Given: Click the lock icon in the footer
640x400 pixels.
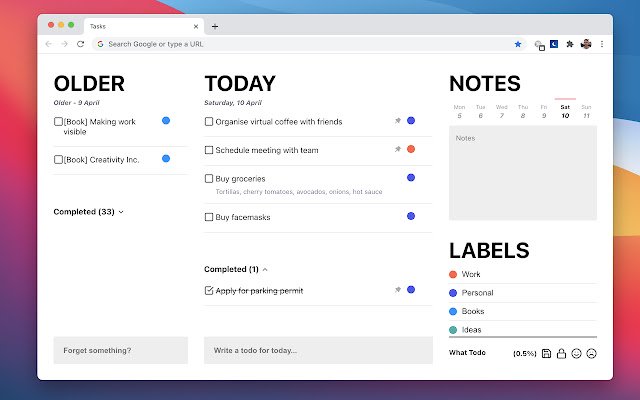Looking at the screenshot, I should (x=561, y=353).
